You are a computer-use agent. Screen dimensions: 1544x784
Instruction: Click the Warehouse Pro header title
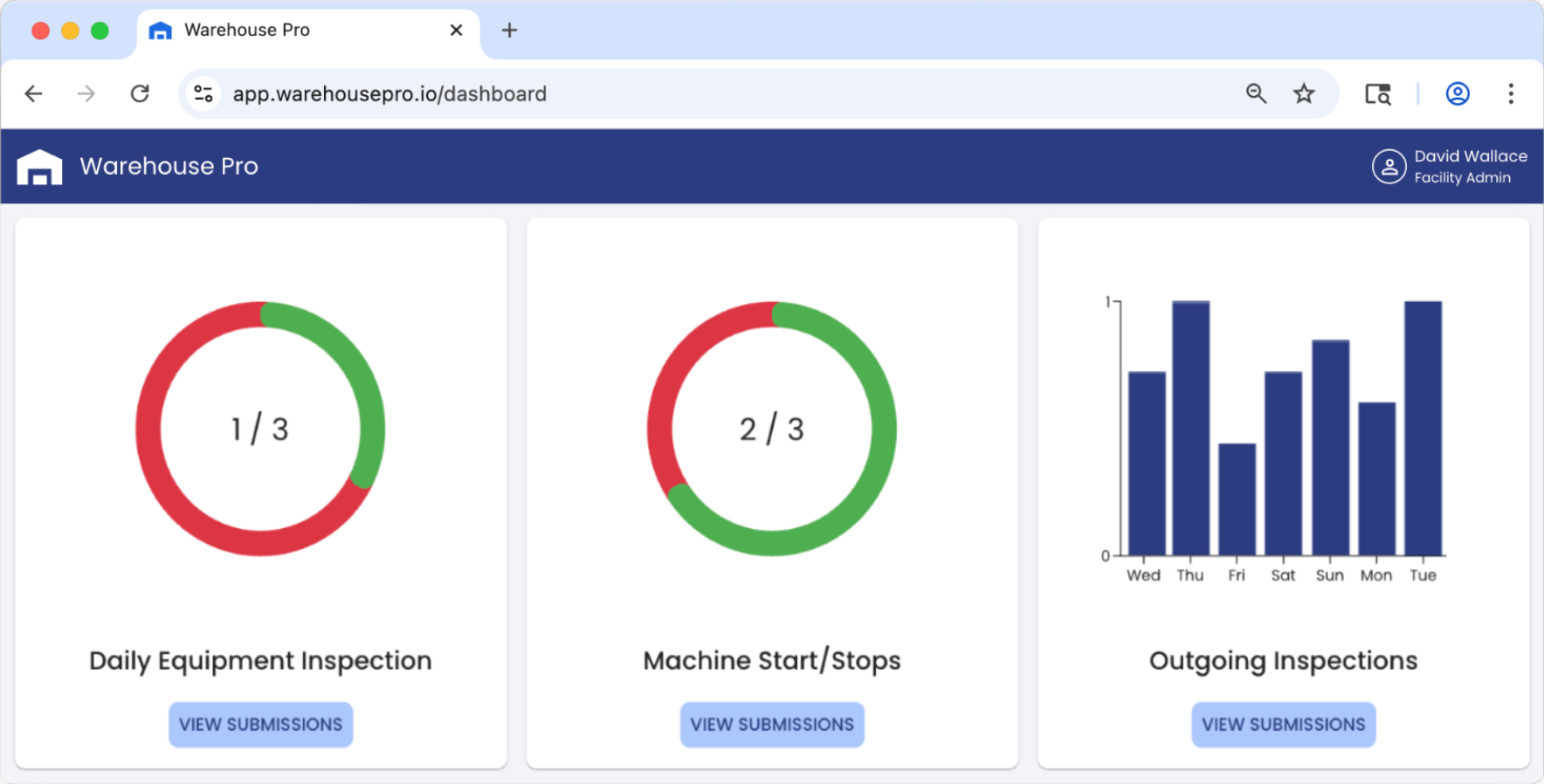(x=169, y=166)
